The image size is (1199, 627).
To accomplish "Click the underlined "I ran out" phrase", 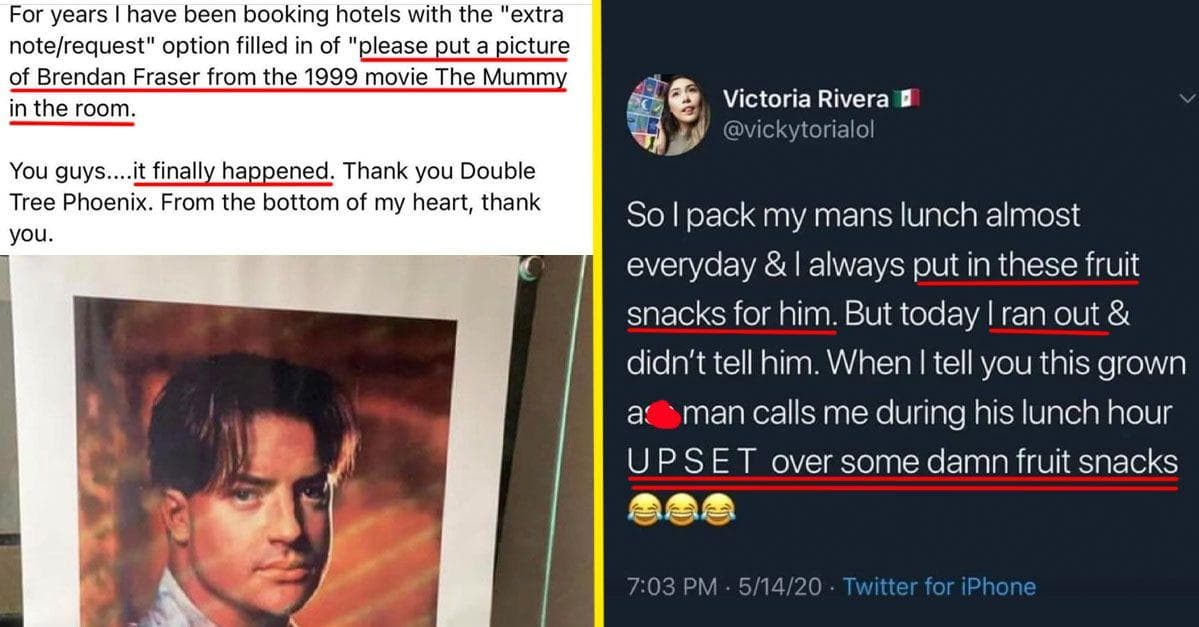I will tap(1046, 314).
